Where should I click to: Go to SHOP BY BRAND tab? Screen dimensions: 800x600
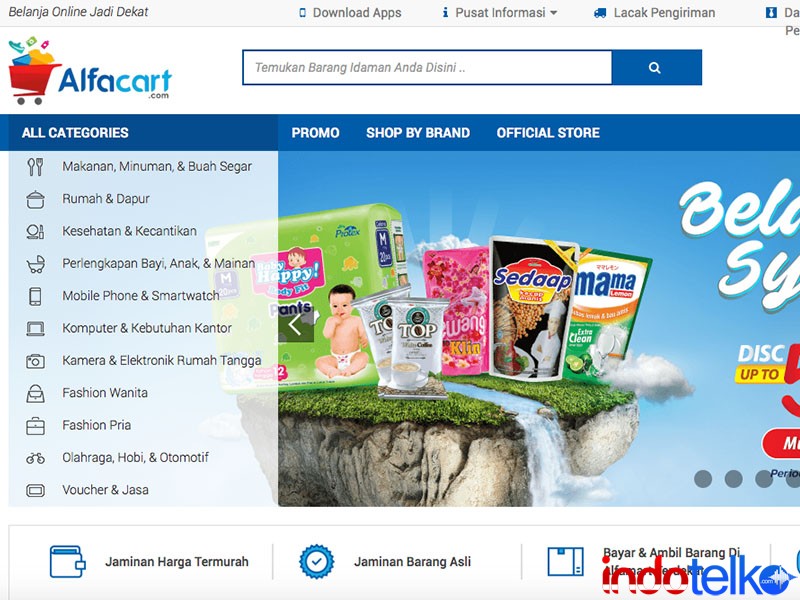418,133
